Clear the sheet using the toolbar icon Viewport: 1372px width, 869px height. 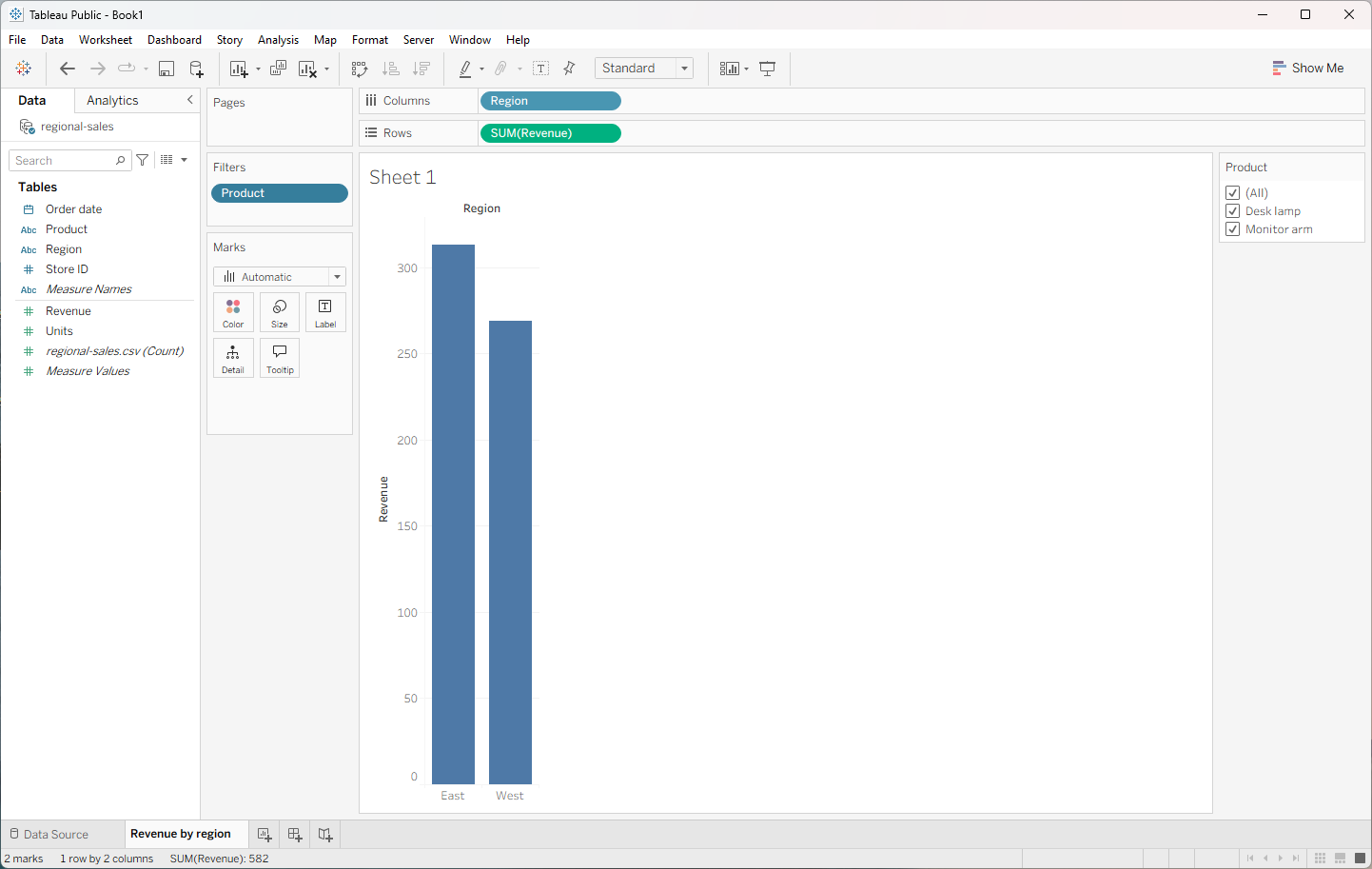[x=307, y=69]
